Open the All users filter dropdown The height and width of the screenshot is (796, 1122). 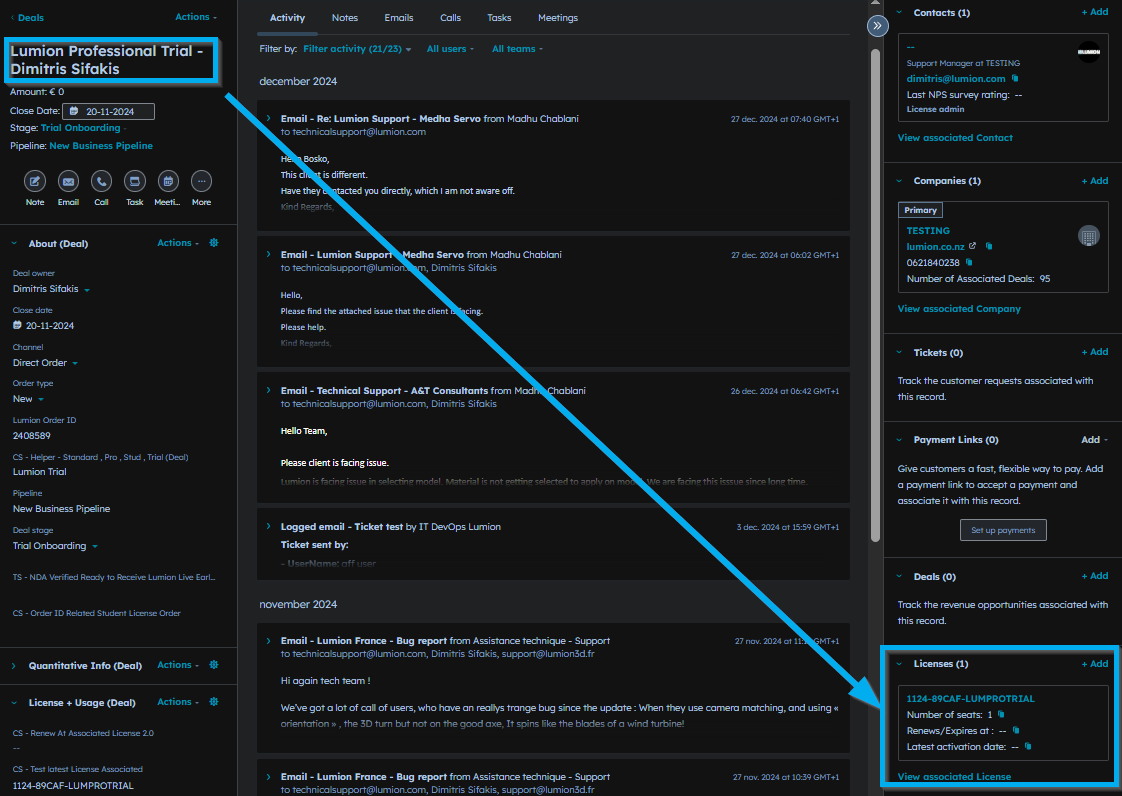[x=450, y=49]
